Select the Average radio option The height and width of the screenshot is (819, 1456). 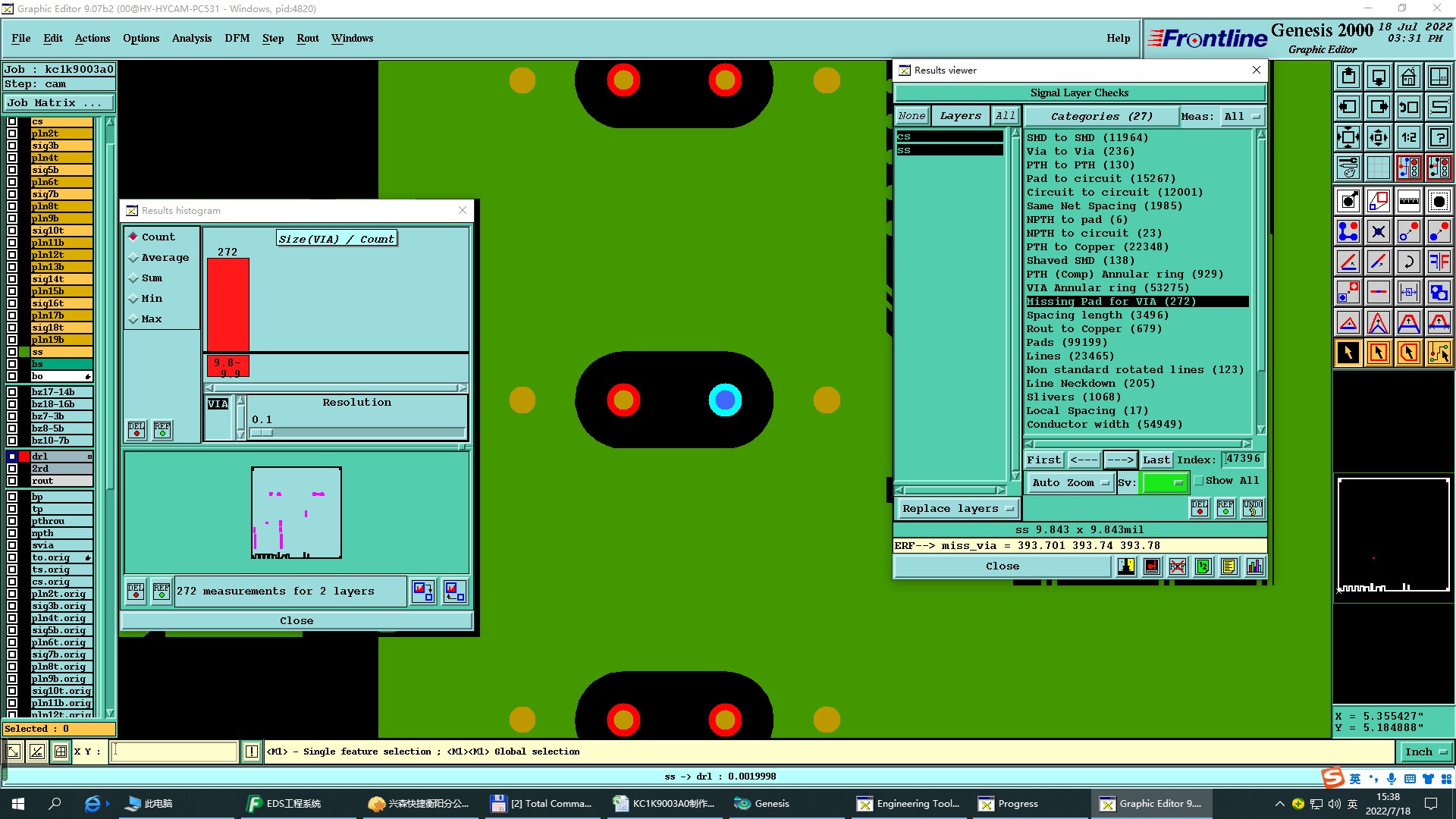coord(134,258)
